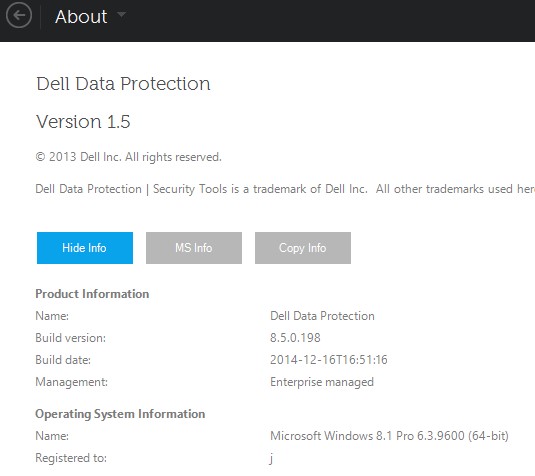535x476 pixels.
Task: Select the Operating System Information heading
Action: pos(120,414)
